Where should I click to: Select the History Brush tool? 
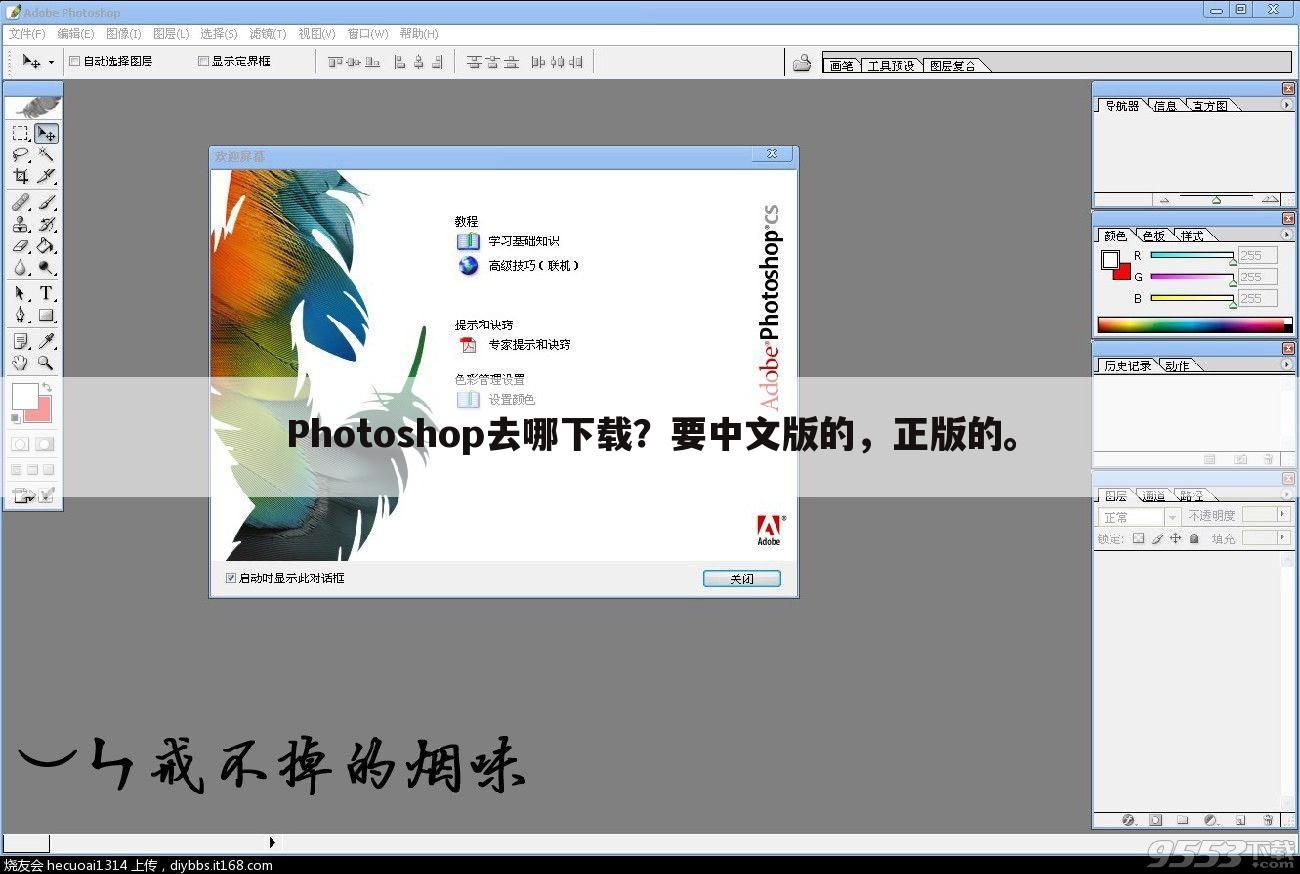tap(46, 225)
